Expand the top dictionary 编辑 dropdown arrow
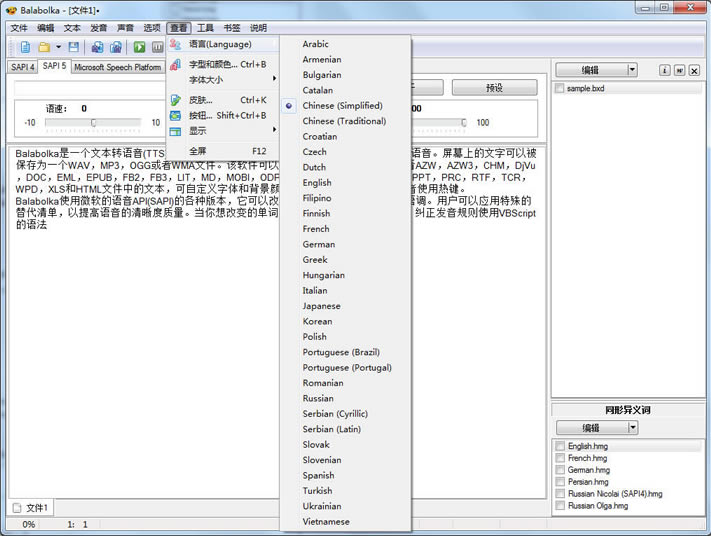The image size is (711, 536). [x=632, y=70]
